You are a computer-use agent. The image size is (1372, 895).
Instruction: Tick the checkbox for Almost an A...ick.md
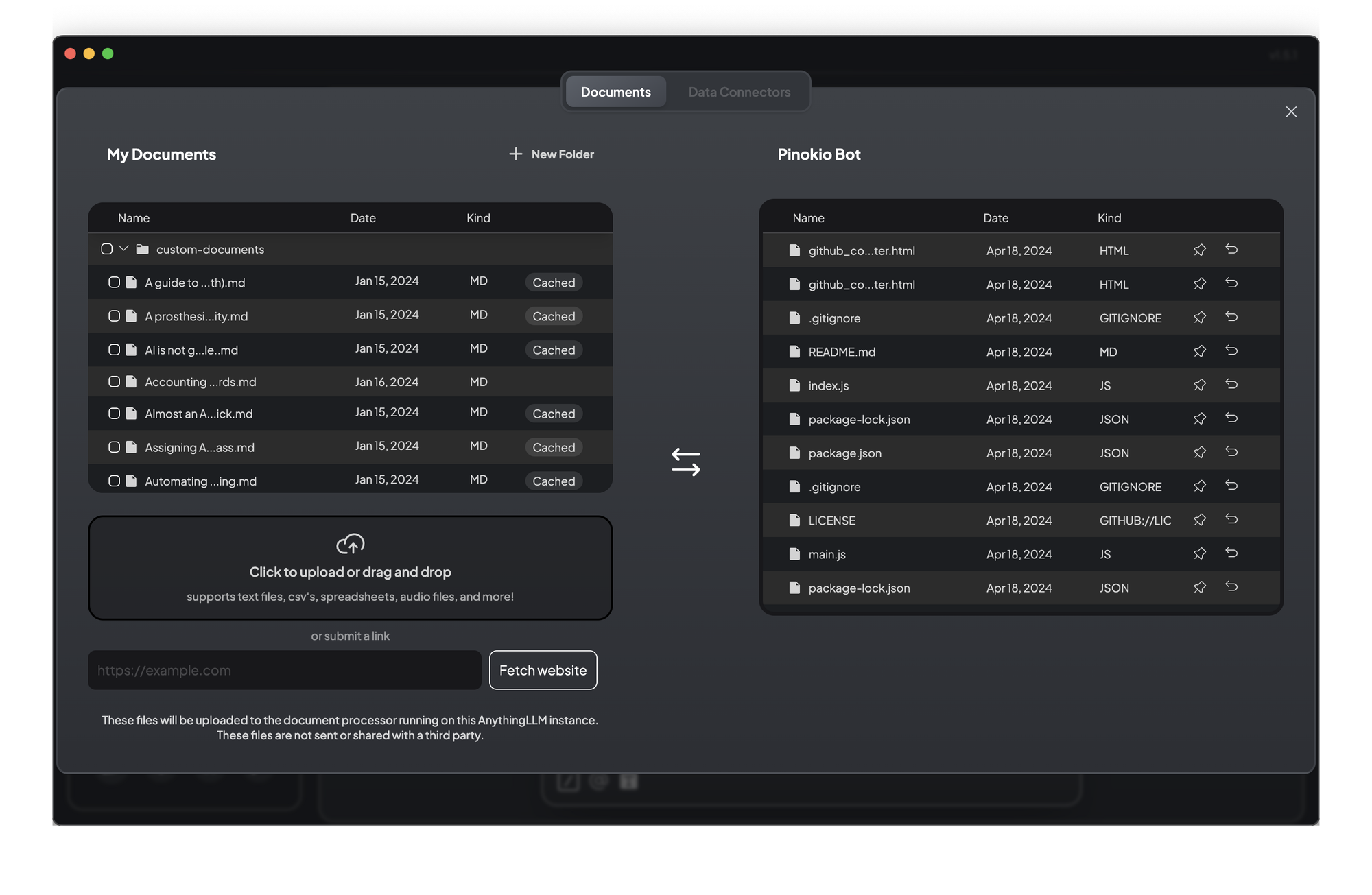(x=115, y=414)
